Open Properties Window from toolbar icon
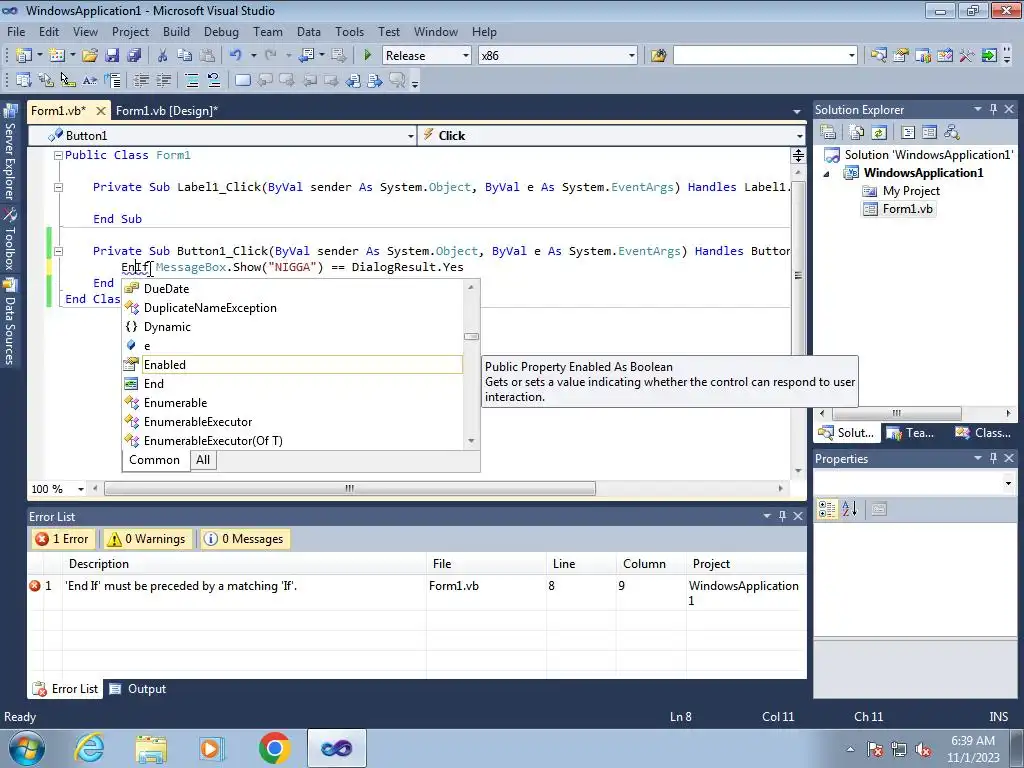 point(901,56)
